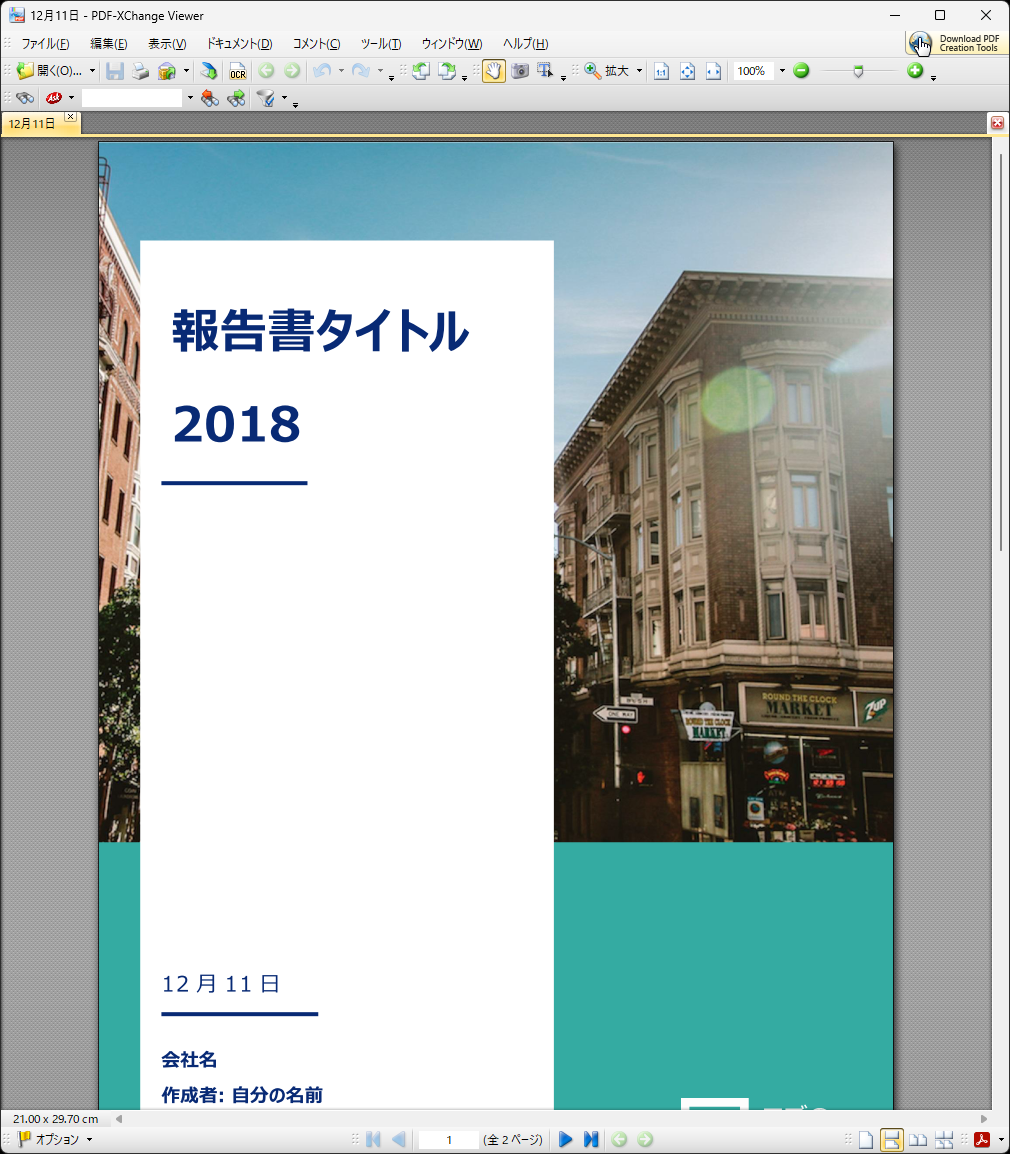Switch to single page layout
1010x1154 pixels.
tap(867, 1139)
